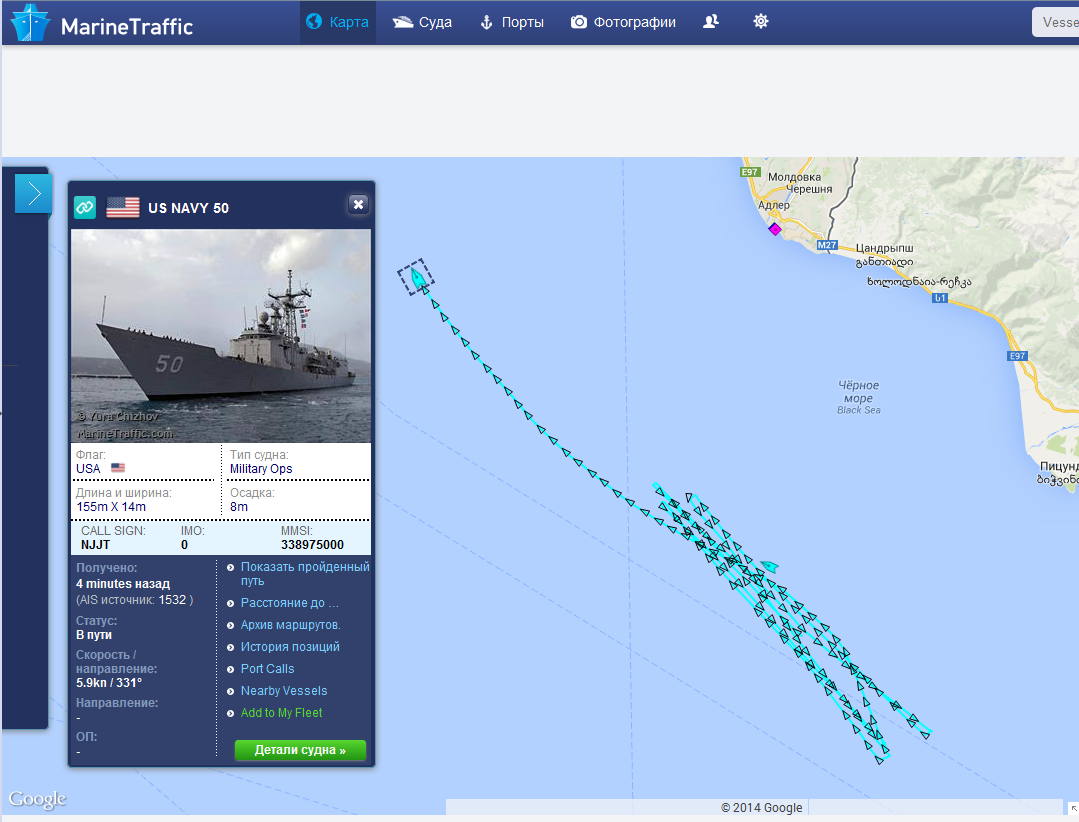Select the highlighted vessel marker on map

pyautogui.click(x=416, y=277)
